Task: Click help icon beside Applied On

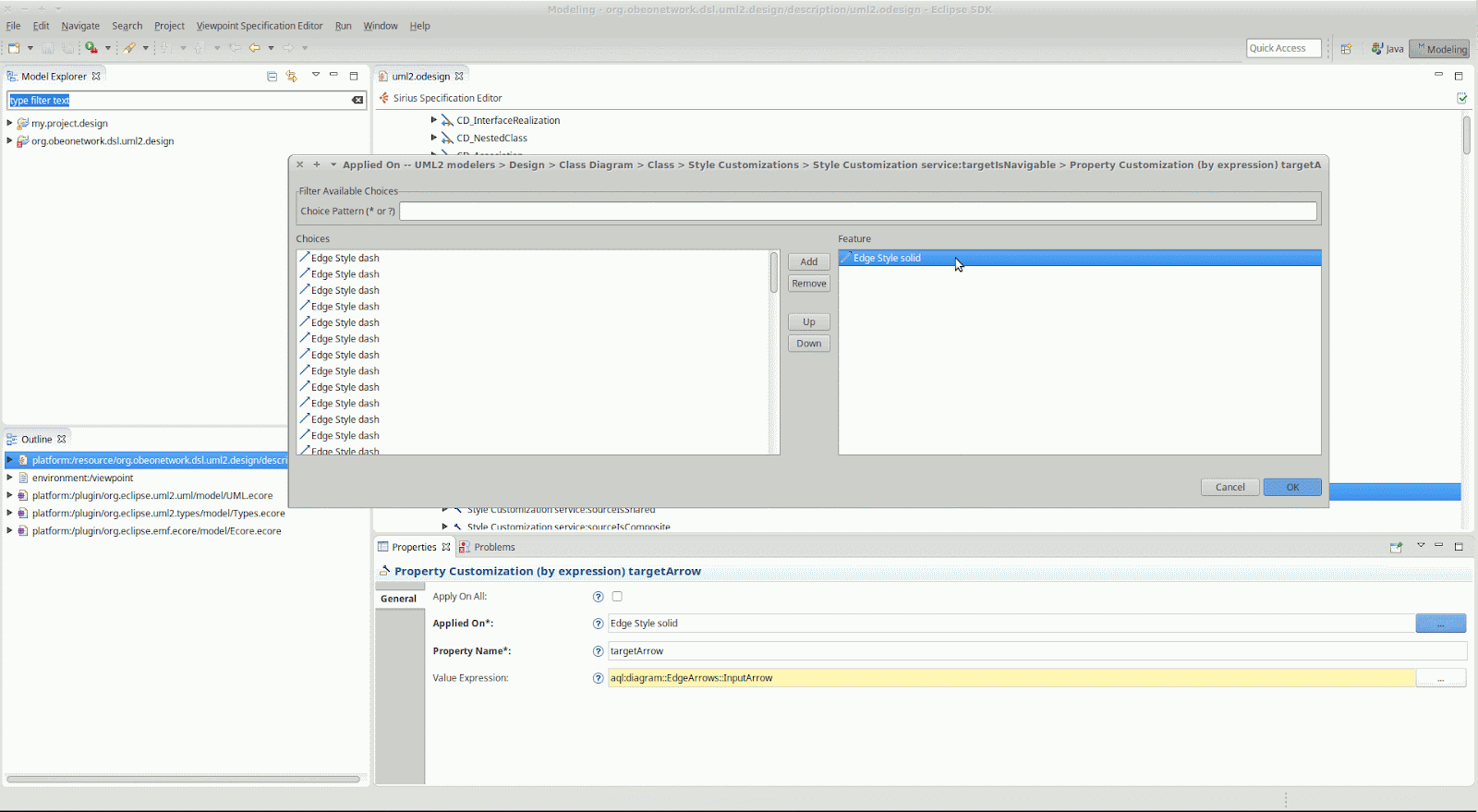Action: click(x=598, y=624)
